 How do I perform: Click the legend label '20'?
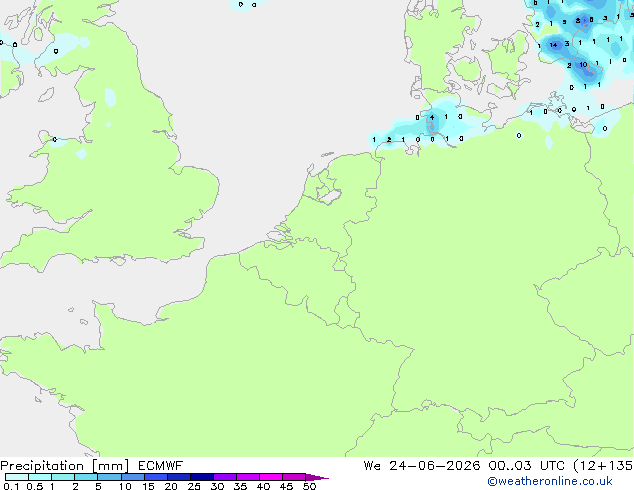[171, 486]
